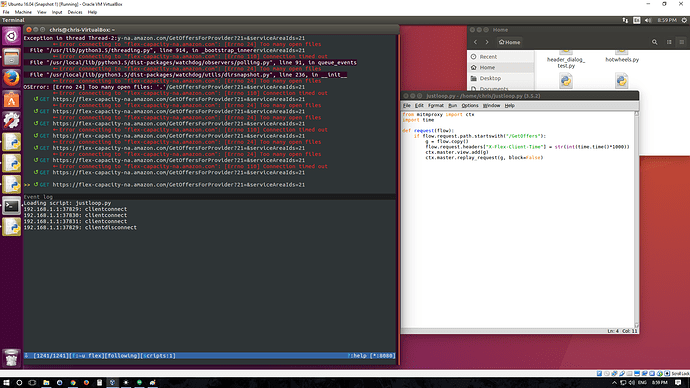Open keyboard layout indicator in Ubuntu panel
The image size is (690, 388).
(636, 20)
